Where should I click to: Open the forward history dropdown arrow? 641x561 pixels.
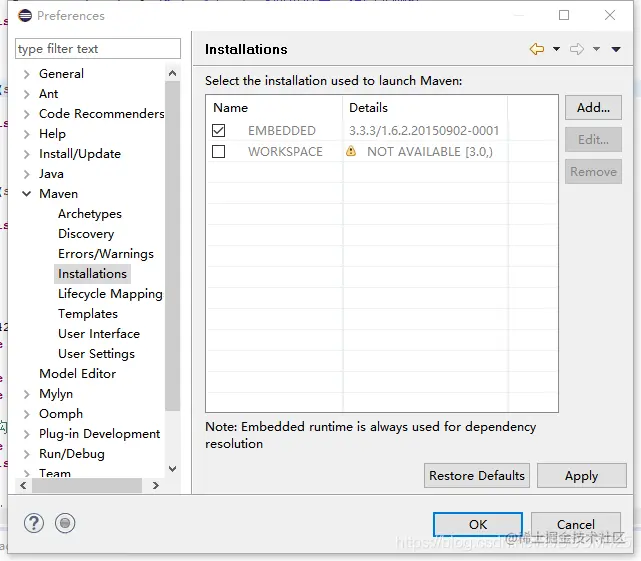[596, 49]
